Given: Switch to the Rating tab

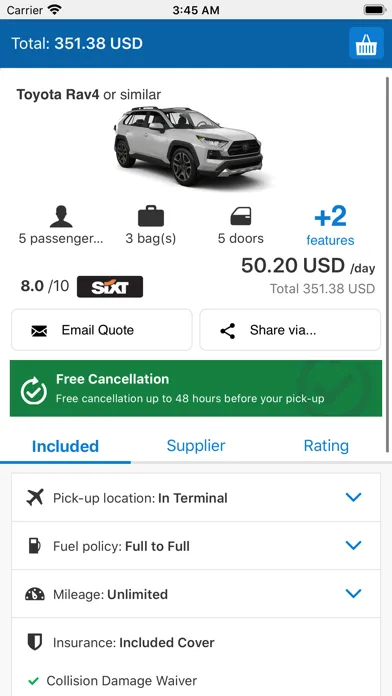Looking at the screenshot, I should click(326, 446).
